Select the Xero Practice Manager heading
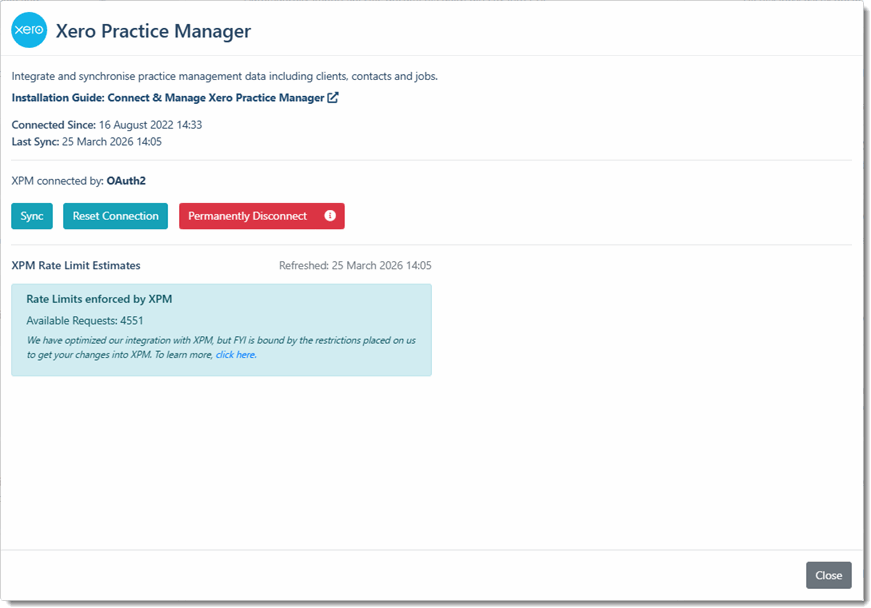Screen dimensions: 871x608 click(x=153, y=31)
